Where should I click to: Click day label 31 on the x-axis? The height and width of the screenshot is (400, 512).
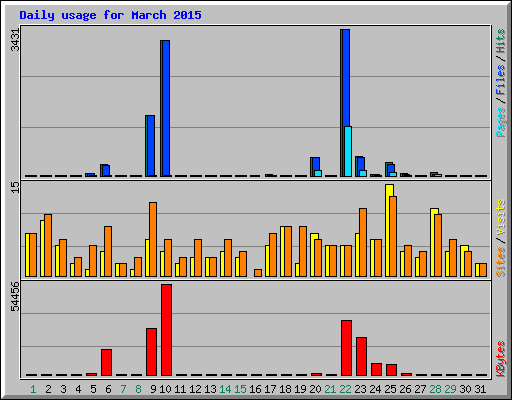click(x=480, y=389)
